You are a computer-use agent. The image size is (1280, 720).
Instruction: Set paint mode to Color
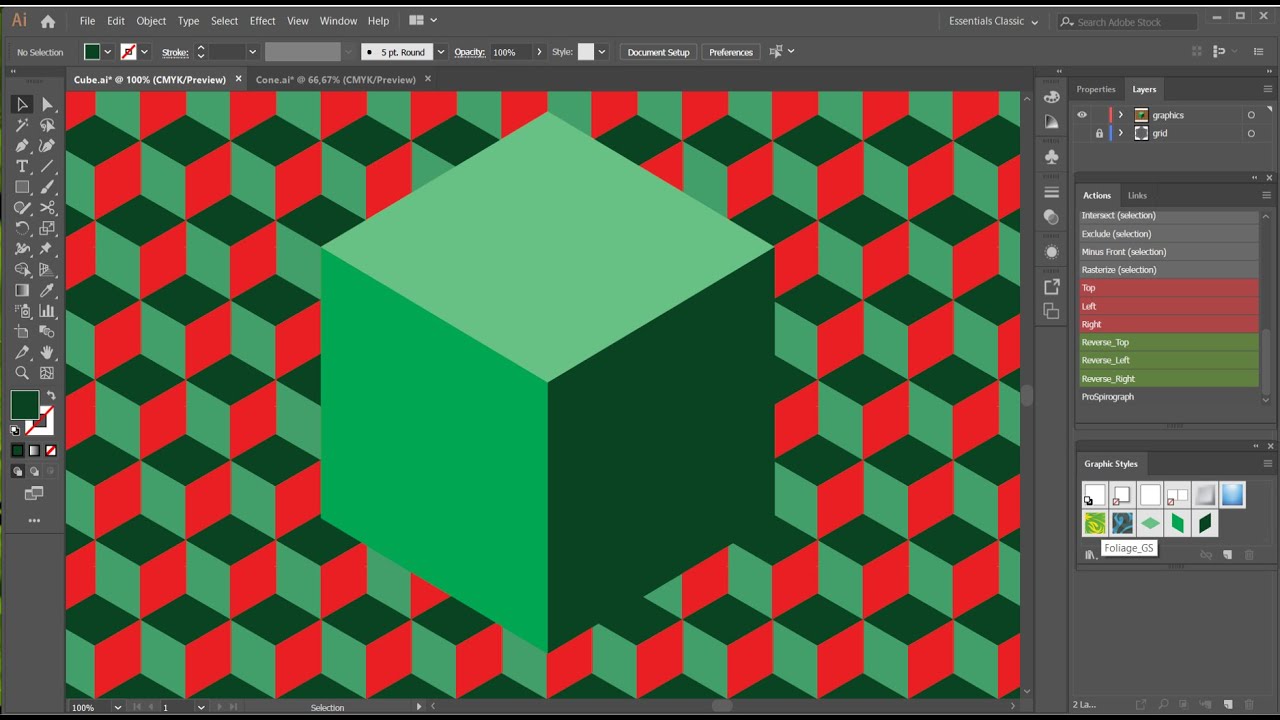17,451
